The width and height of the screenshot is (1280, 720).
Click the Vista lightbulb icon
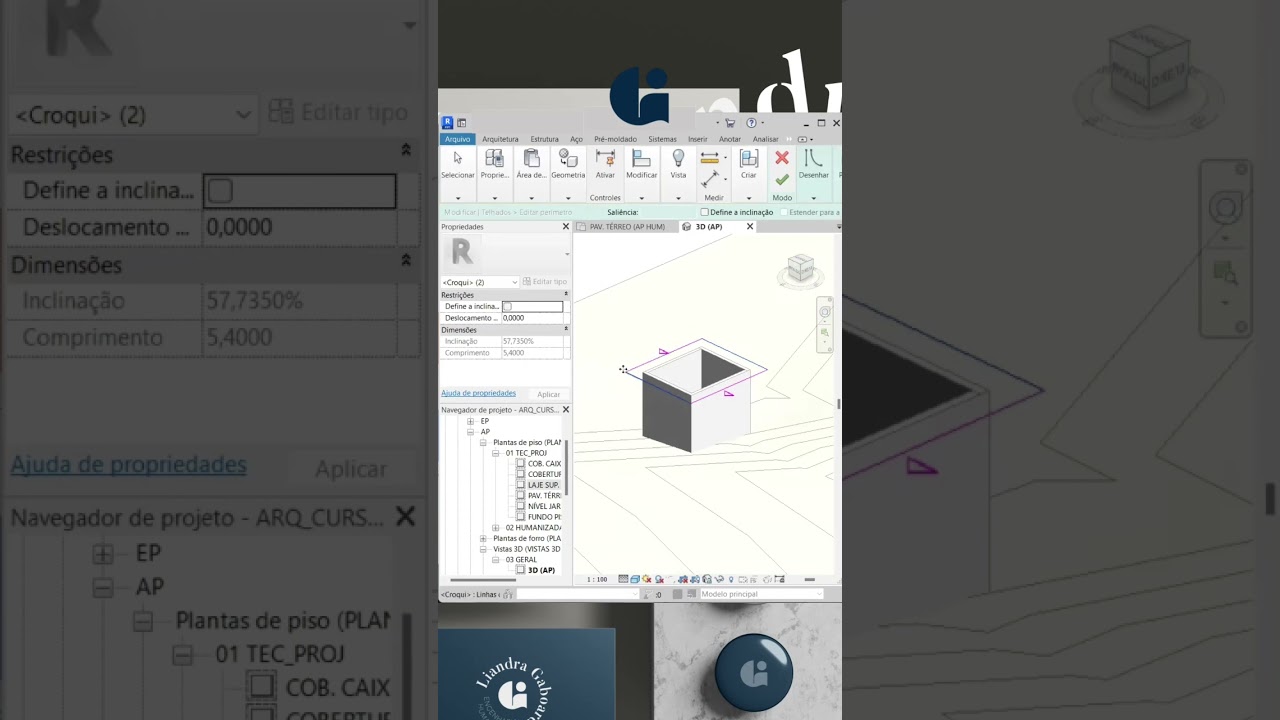(678, 158)
